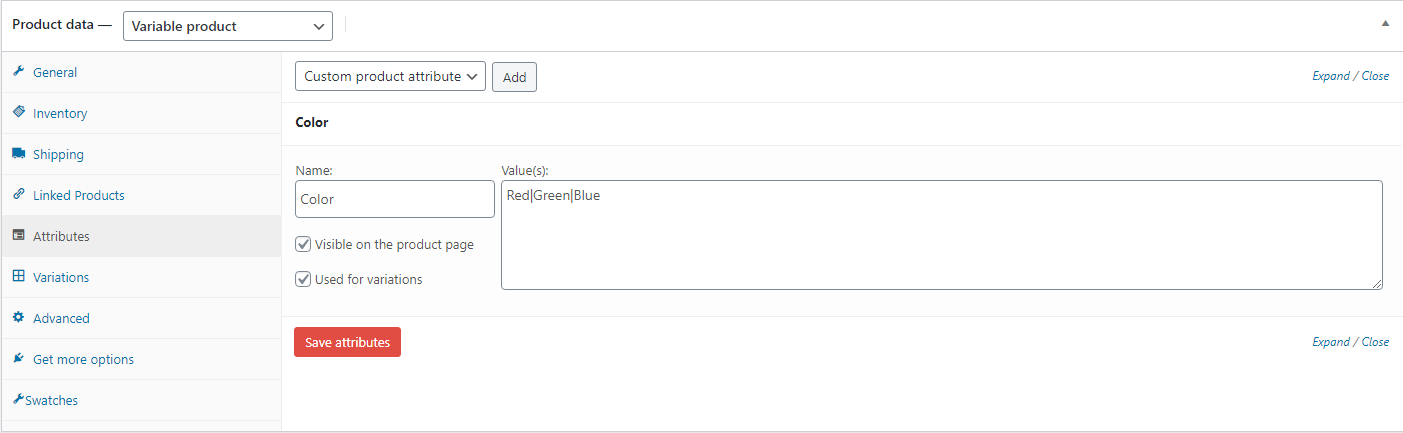
Task: Collapse the Product data panel arrow
Action: point(1385,23)
